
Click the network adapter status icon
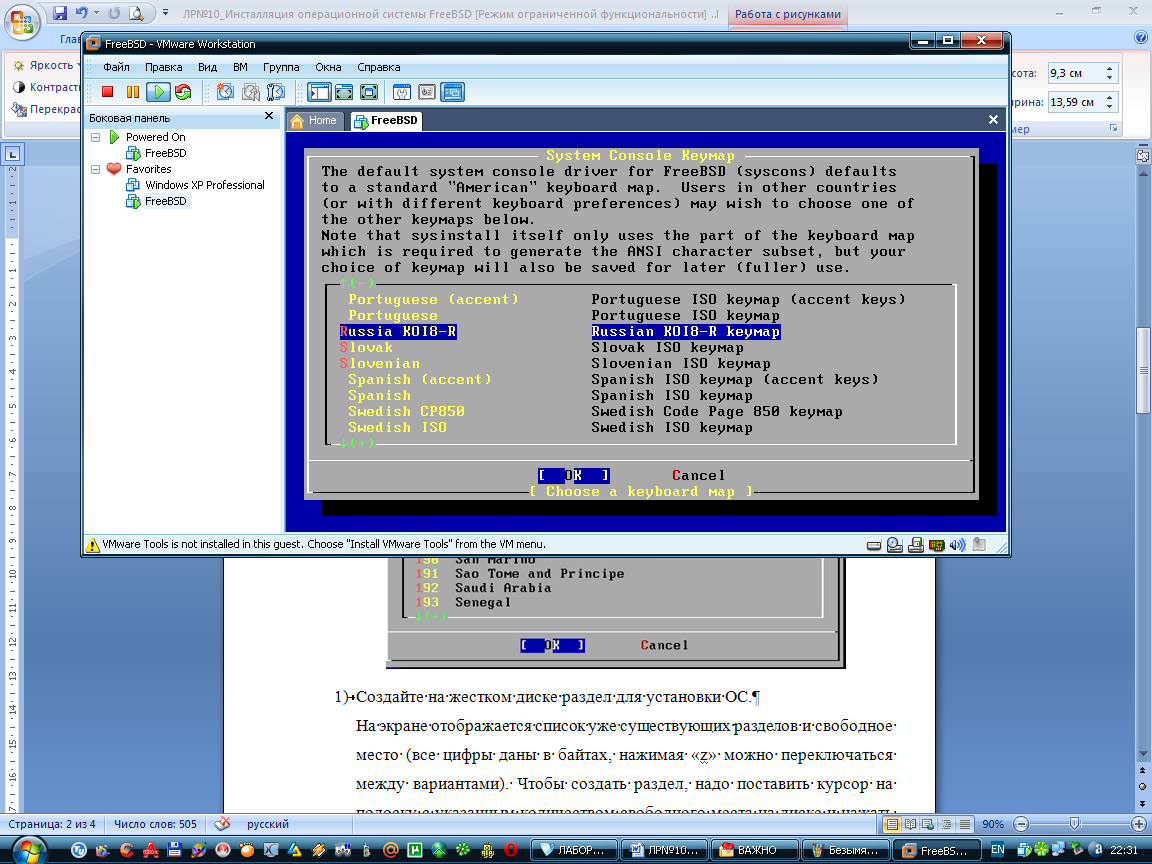coord(936,545)
